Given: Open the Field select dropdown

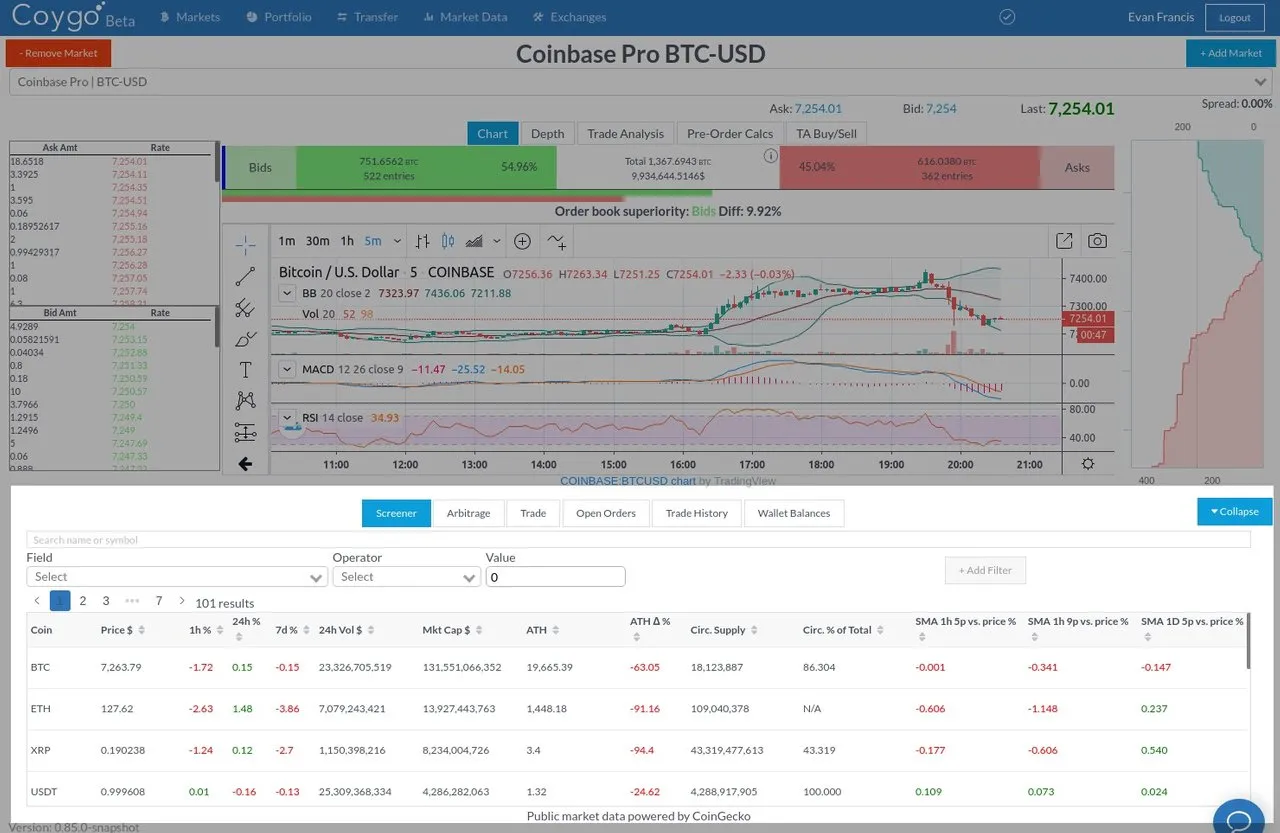Looking at the screenshot, I should [177, 577].
